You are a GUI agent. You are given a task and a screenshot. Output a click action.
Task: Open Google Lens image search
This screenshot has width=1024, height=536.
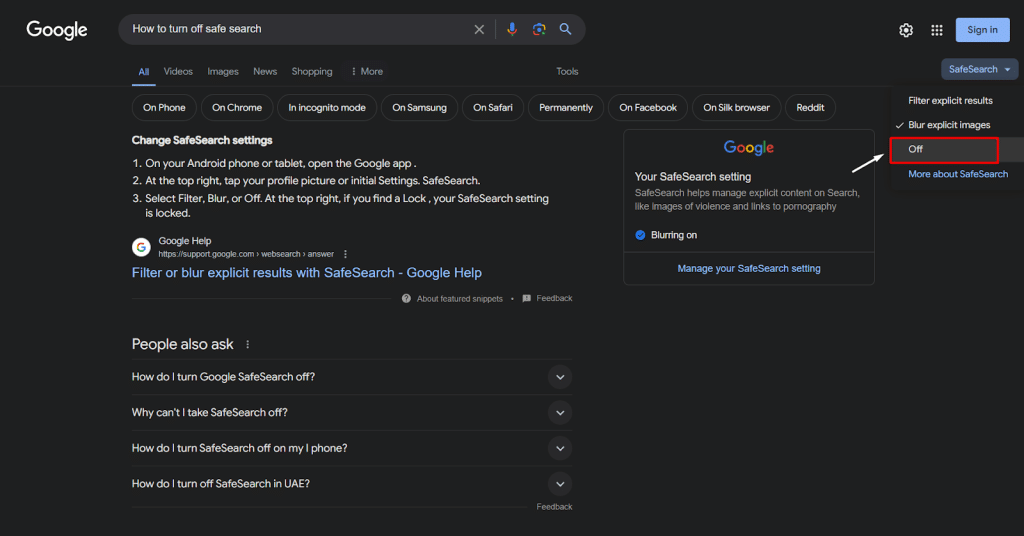tap(539, 29)
